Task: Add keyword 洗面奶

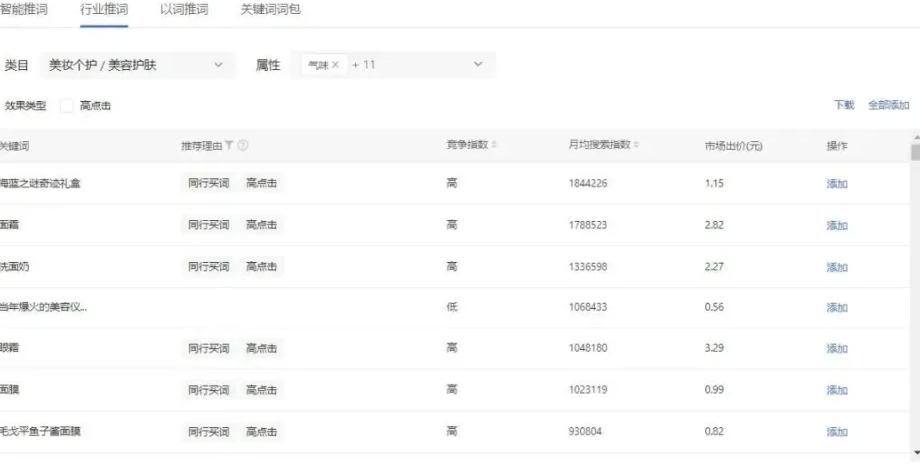Action: click(x=837, y=267)
